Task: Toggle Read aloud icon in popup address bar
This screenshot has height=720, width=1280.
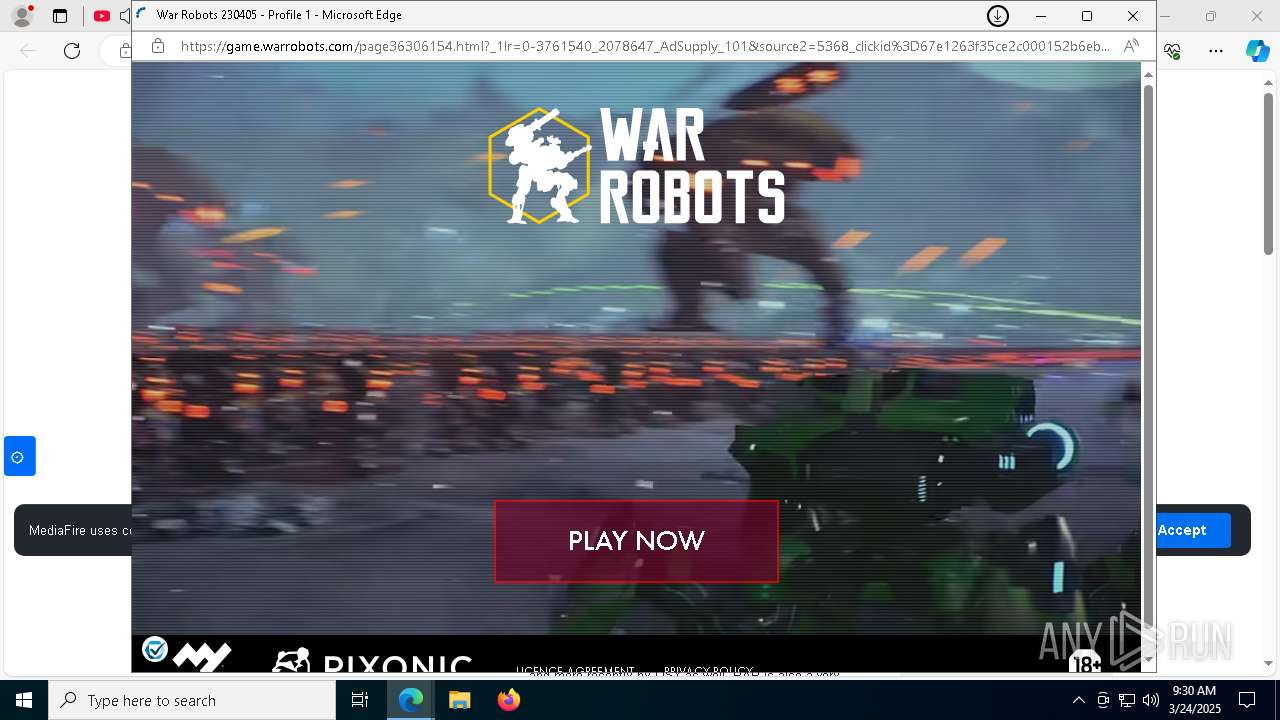Action: [x=1131, y=46]
